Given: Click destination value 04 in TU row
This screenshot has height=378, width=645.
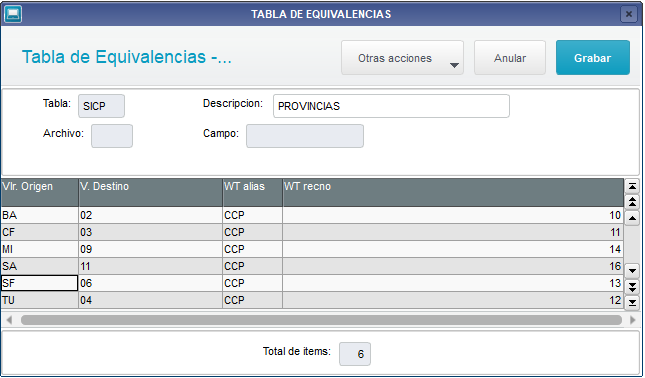Looking at the screenshot, I should tap(151, 300).
